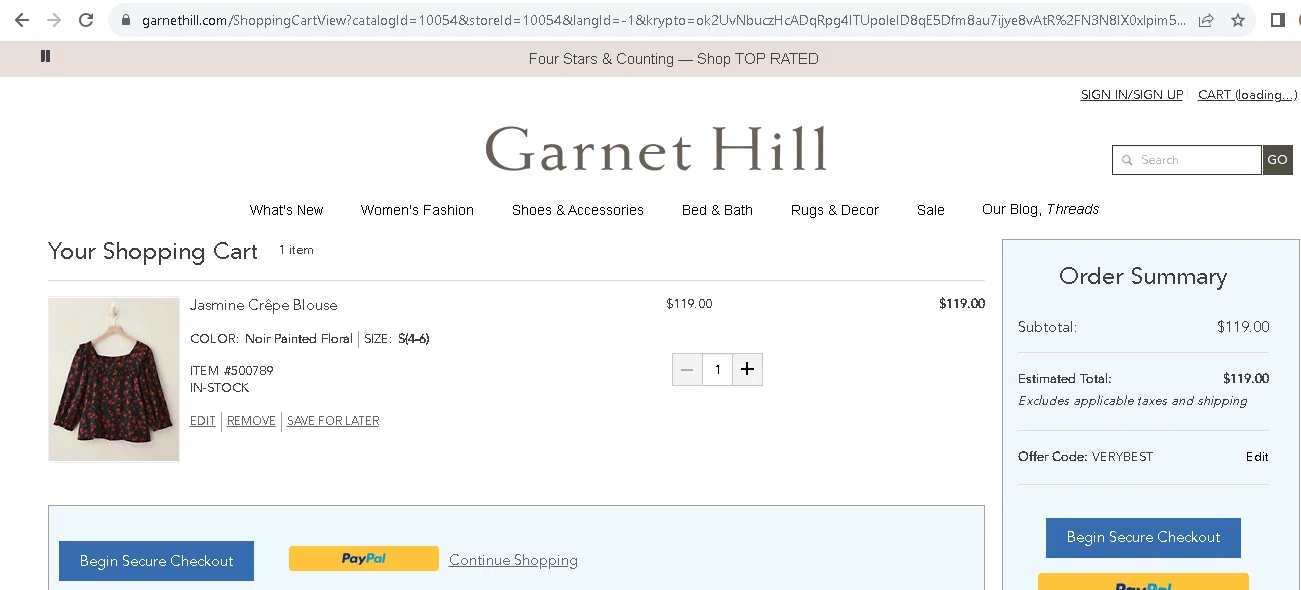This screenshot has height=590, width=1301.
Task: Click the PayPal button in Order Summary
Action: coord(1143,582)
